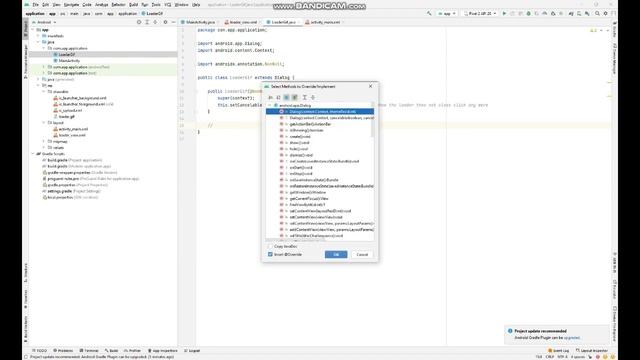Switch to the activity_main.xml editor tab
The width and height of the screenshot is (640, 360).
tap(324, 22)
